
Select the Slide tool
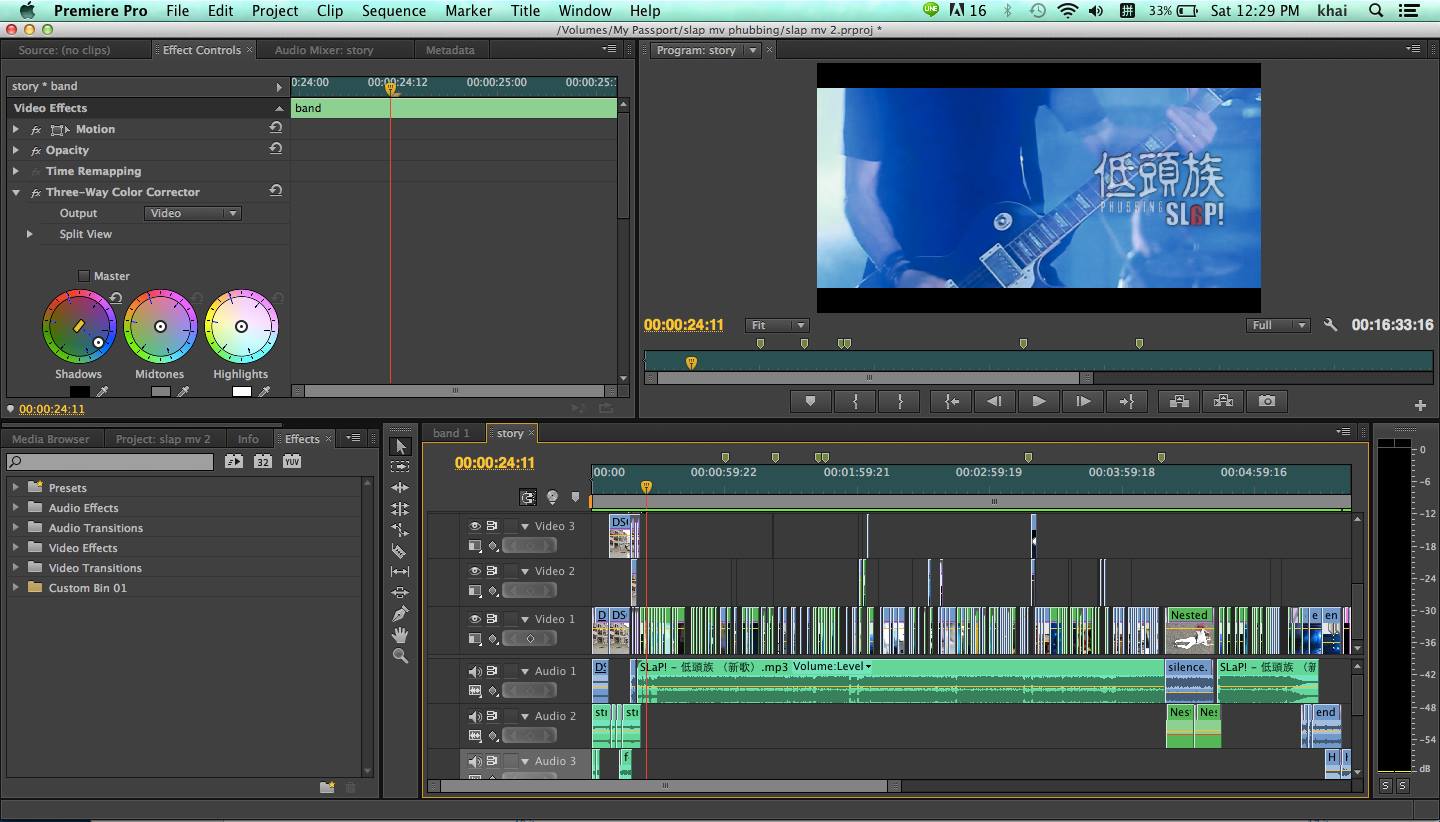point(400,593)
